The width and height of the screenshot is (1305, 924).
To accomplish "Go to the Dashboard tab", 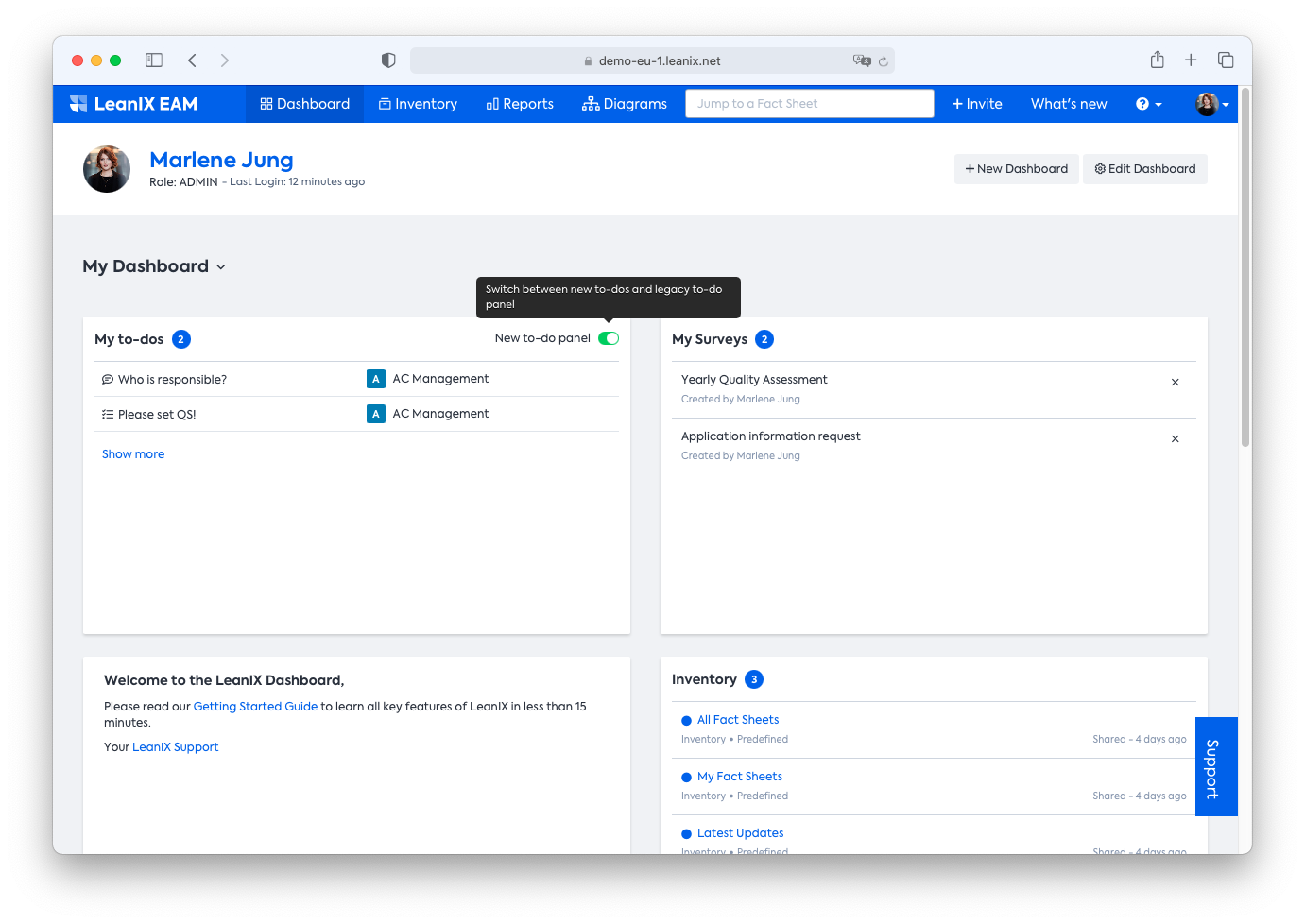I will click(305, 104).
